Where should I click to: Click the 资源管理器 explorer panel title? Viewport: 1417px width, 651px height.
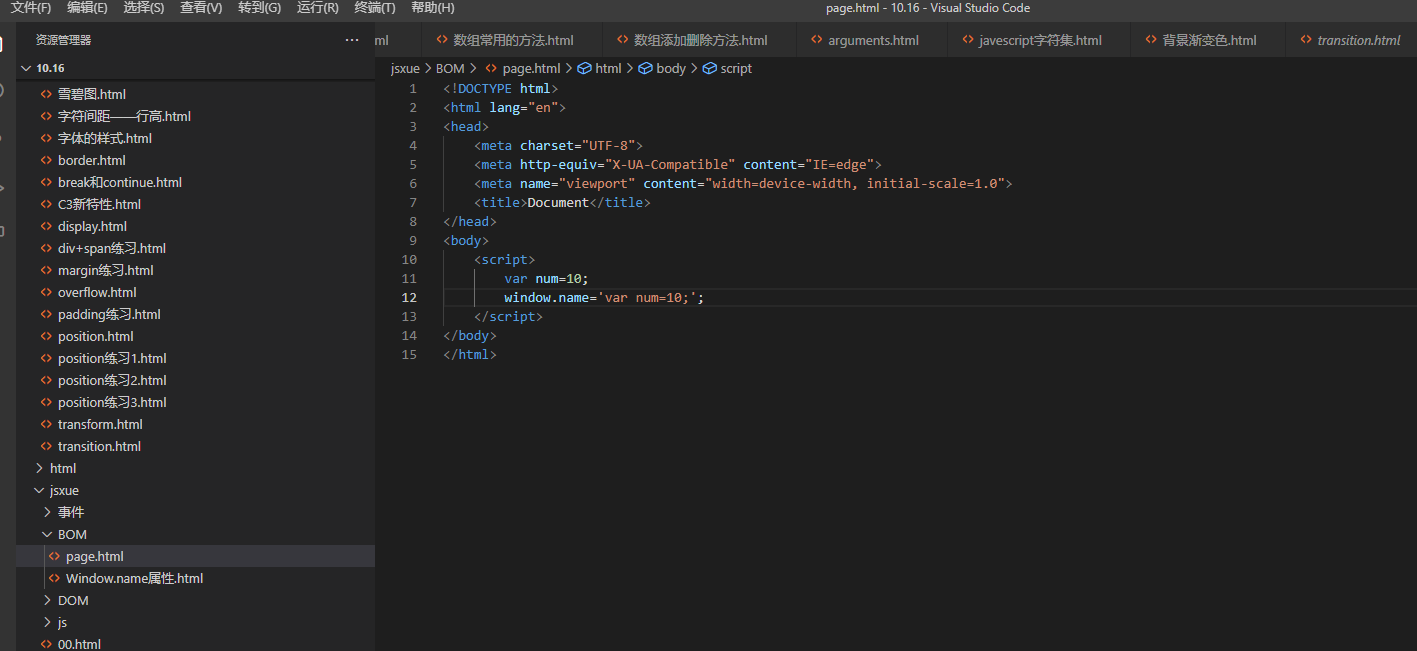pos(64,40)
